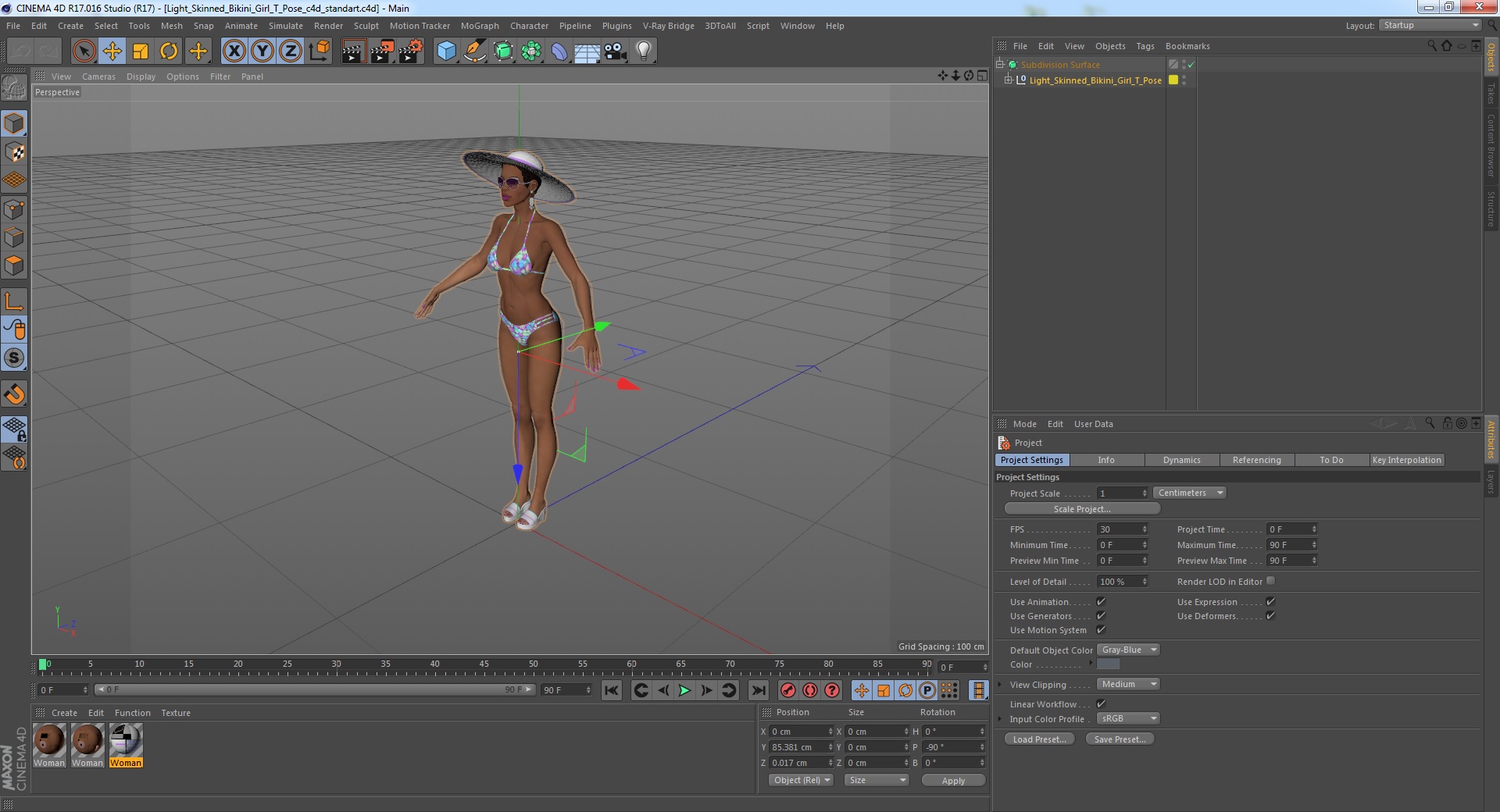Open Edit Render Settings icon

pyautogui.click(x=411, y=52)
